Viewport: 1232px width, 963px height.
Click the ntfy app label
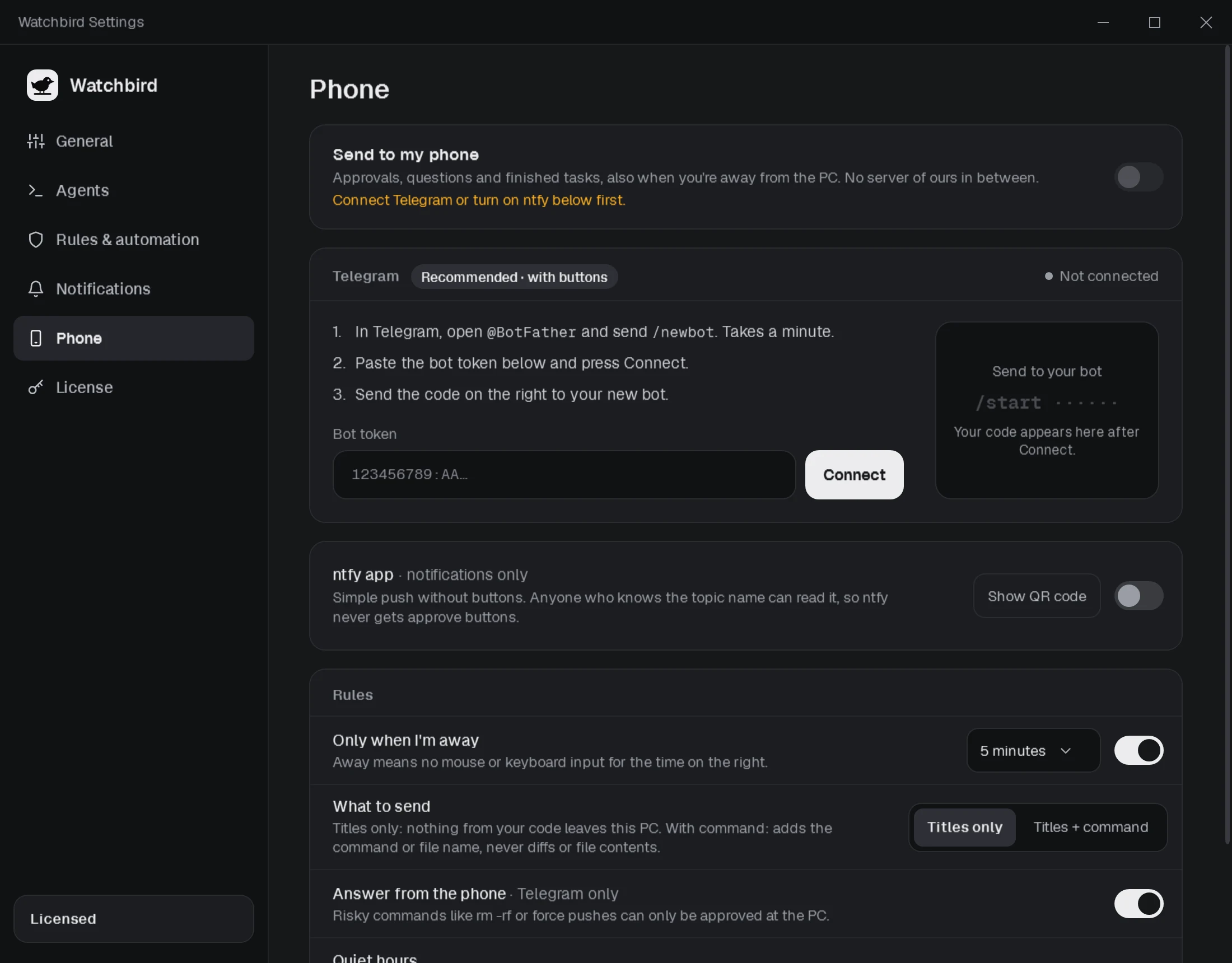point(363,574)
